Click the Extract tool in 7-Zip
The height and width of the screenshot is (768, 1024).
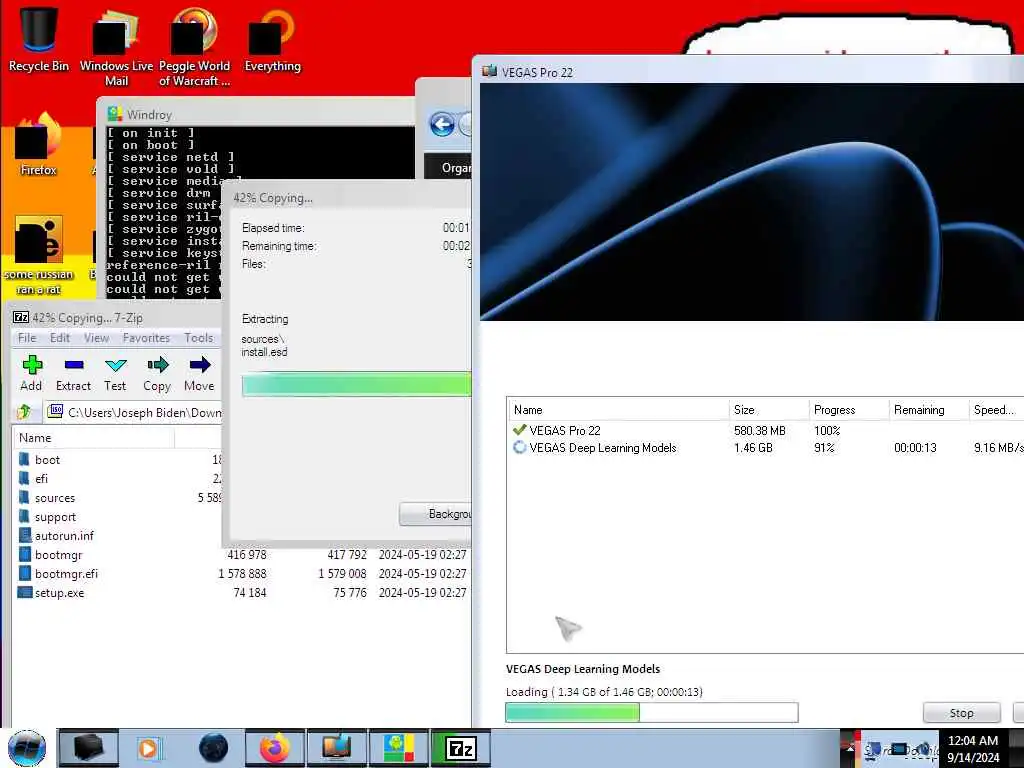tap(73, 374)
